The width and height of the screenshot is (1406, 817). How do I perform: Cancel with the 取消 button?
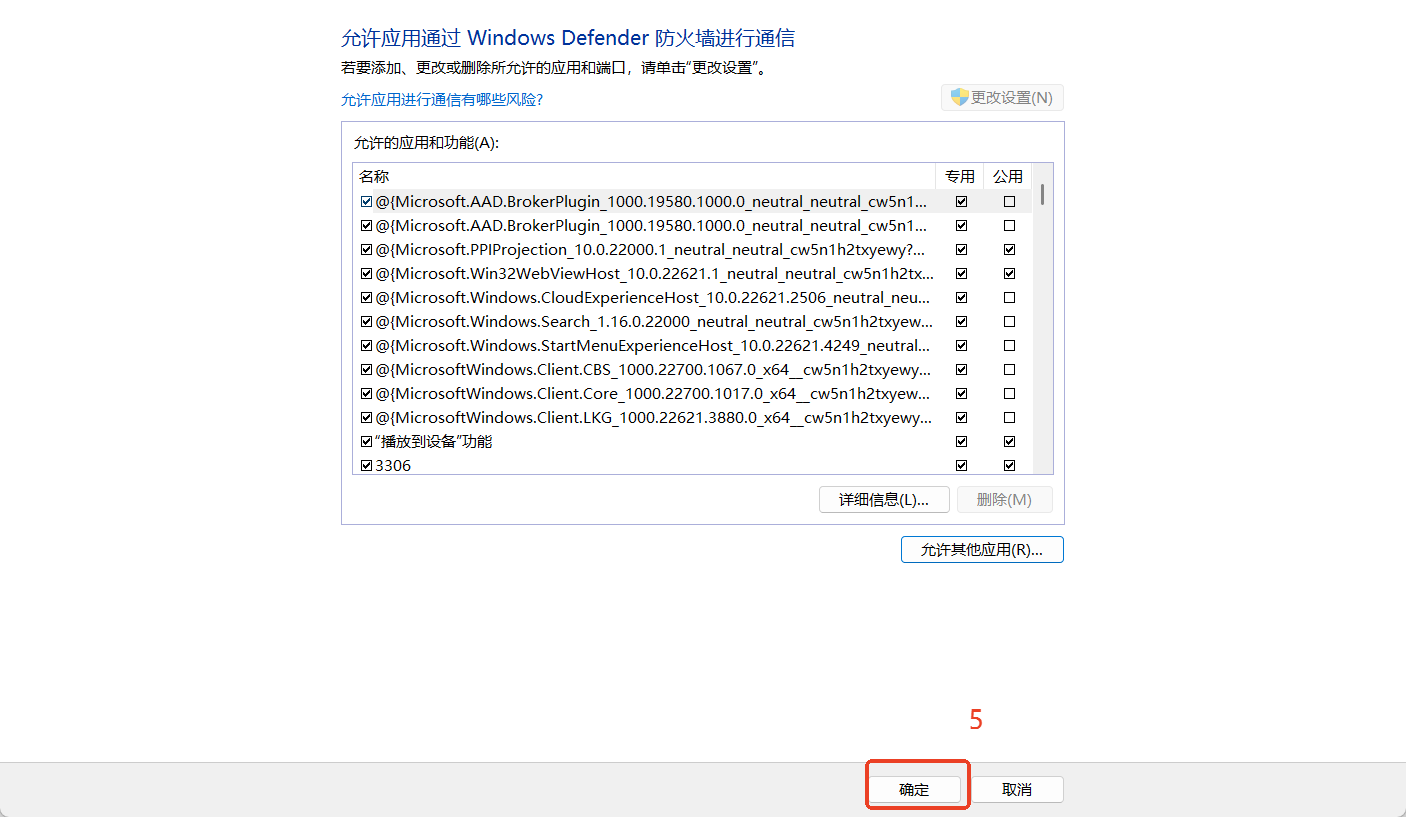pyautogui.click(x=1017, y=789)
